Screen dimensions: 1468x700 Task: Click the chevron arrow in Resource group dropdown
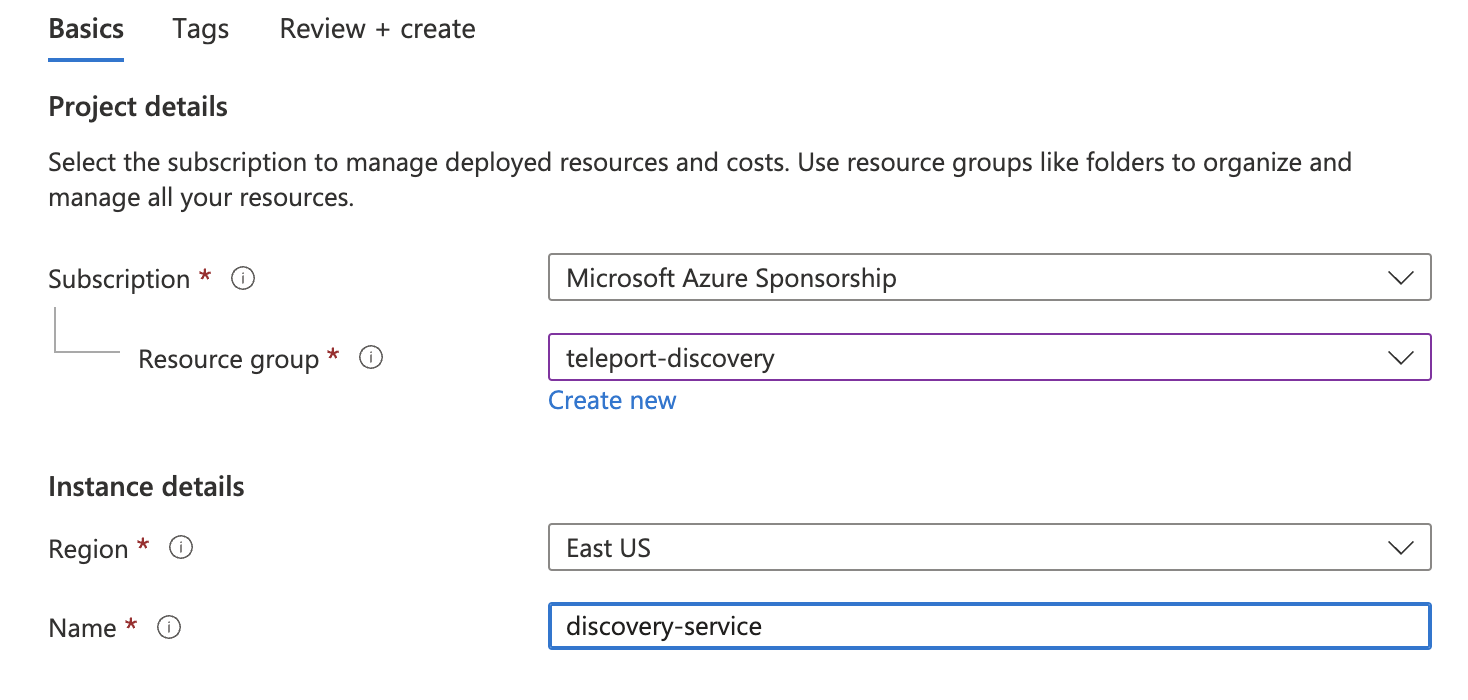(1401, 358)
